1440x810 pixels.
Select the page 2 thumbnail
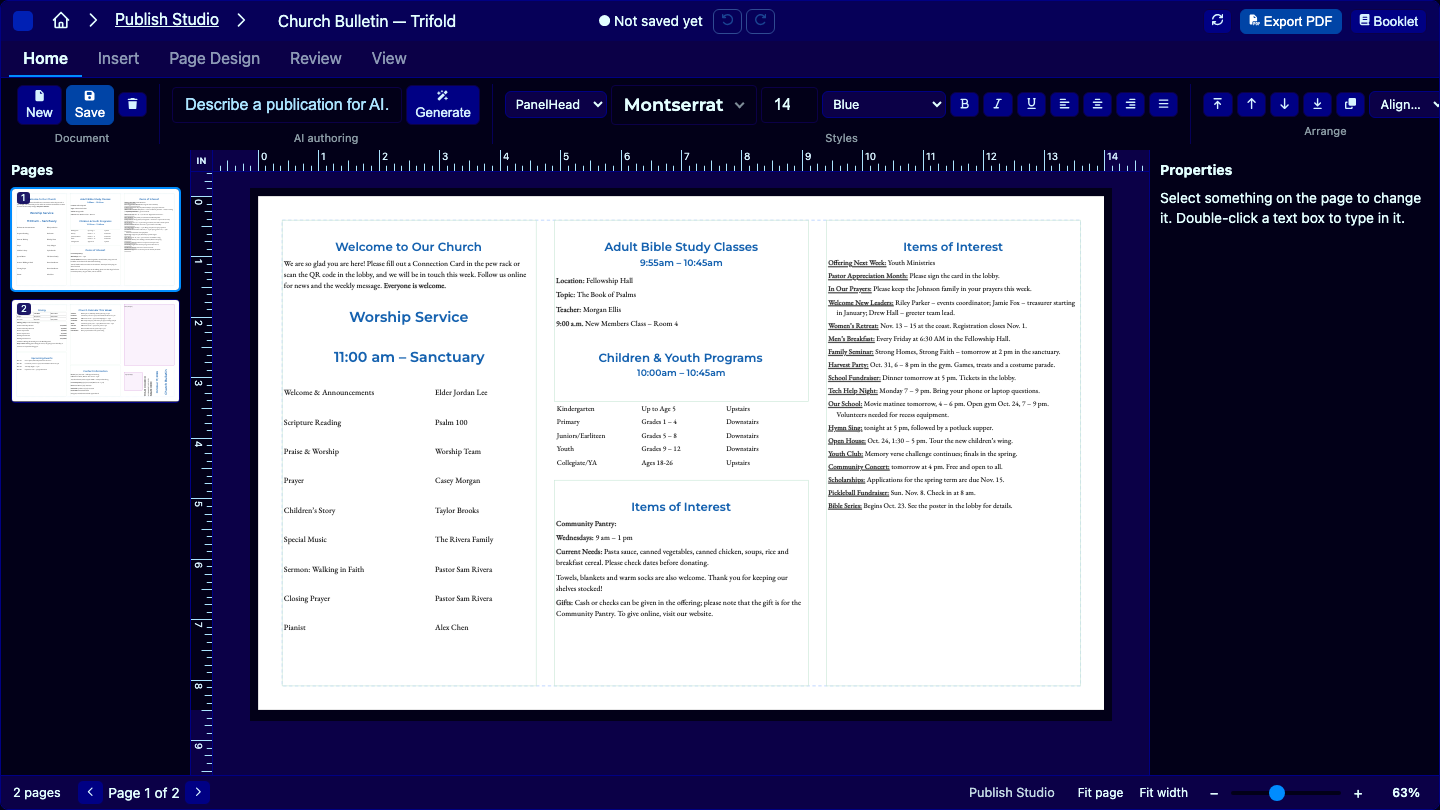(x=95, y=351)
